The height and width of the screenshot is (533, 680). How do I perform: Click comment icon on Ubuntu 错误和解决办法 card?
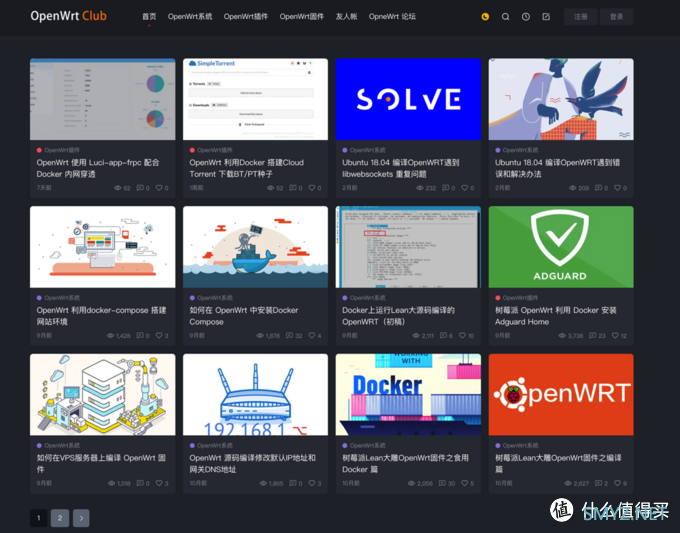click(598, 188)
